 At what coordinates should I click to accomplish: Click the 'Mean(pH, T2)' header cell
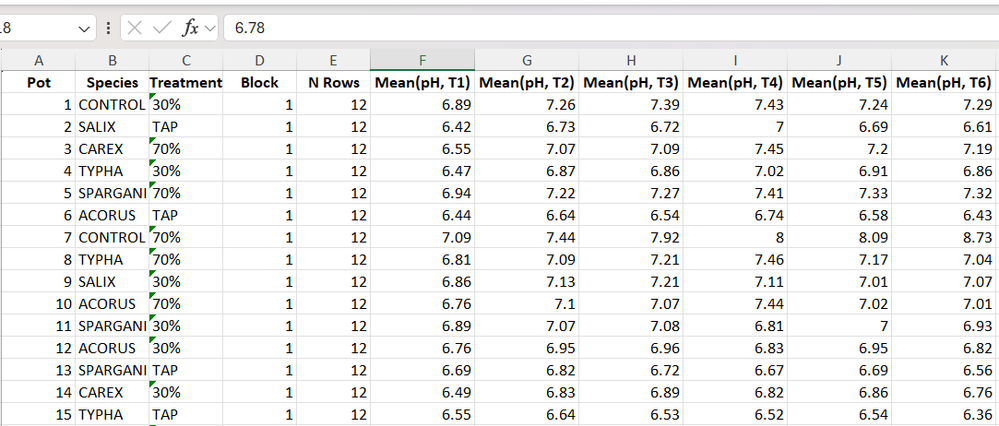click(x=527, y=82)
